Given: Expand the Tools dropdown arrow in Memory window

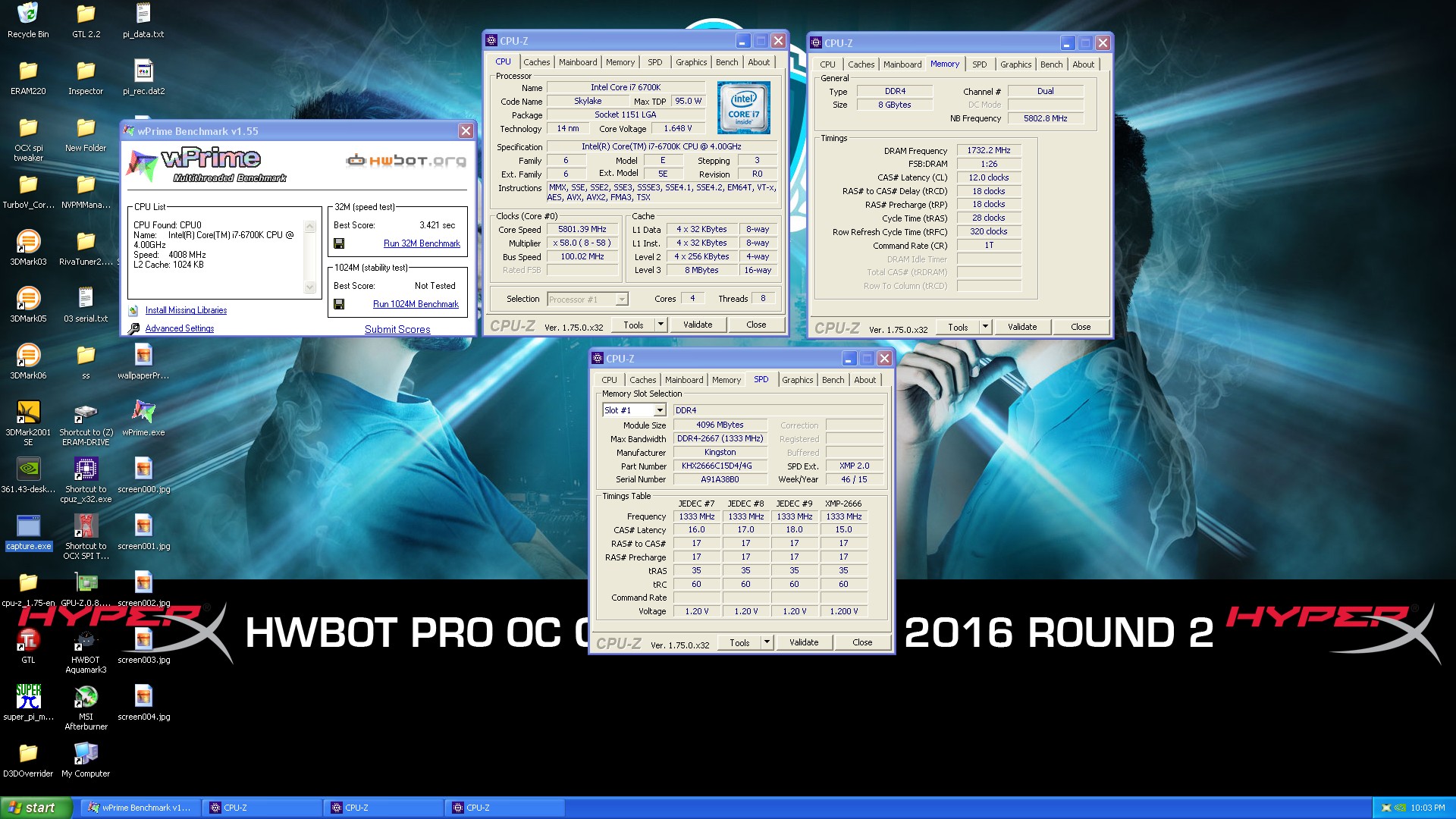Looking at the screenshot, I should [x=985, y=327].
